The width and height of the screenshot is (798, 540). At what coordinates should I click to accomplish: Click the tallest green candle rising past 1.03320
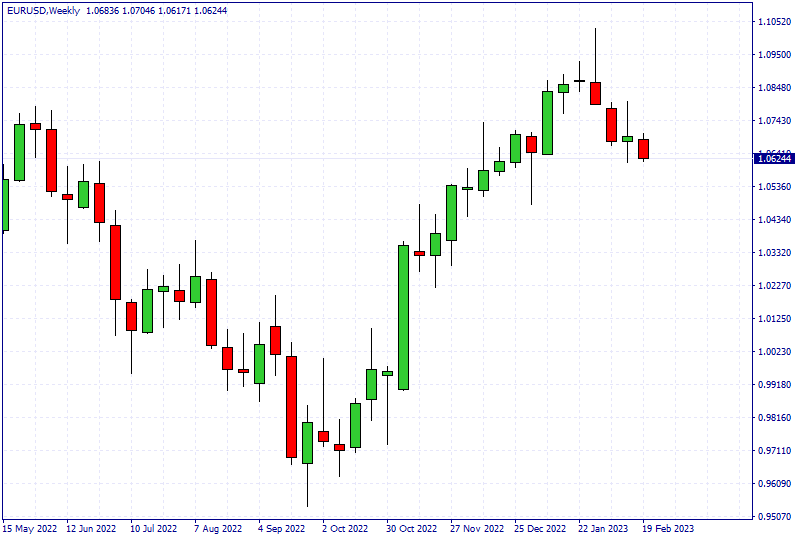coord(403,318)
